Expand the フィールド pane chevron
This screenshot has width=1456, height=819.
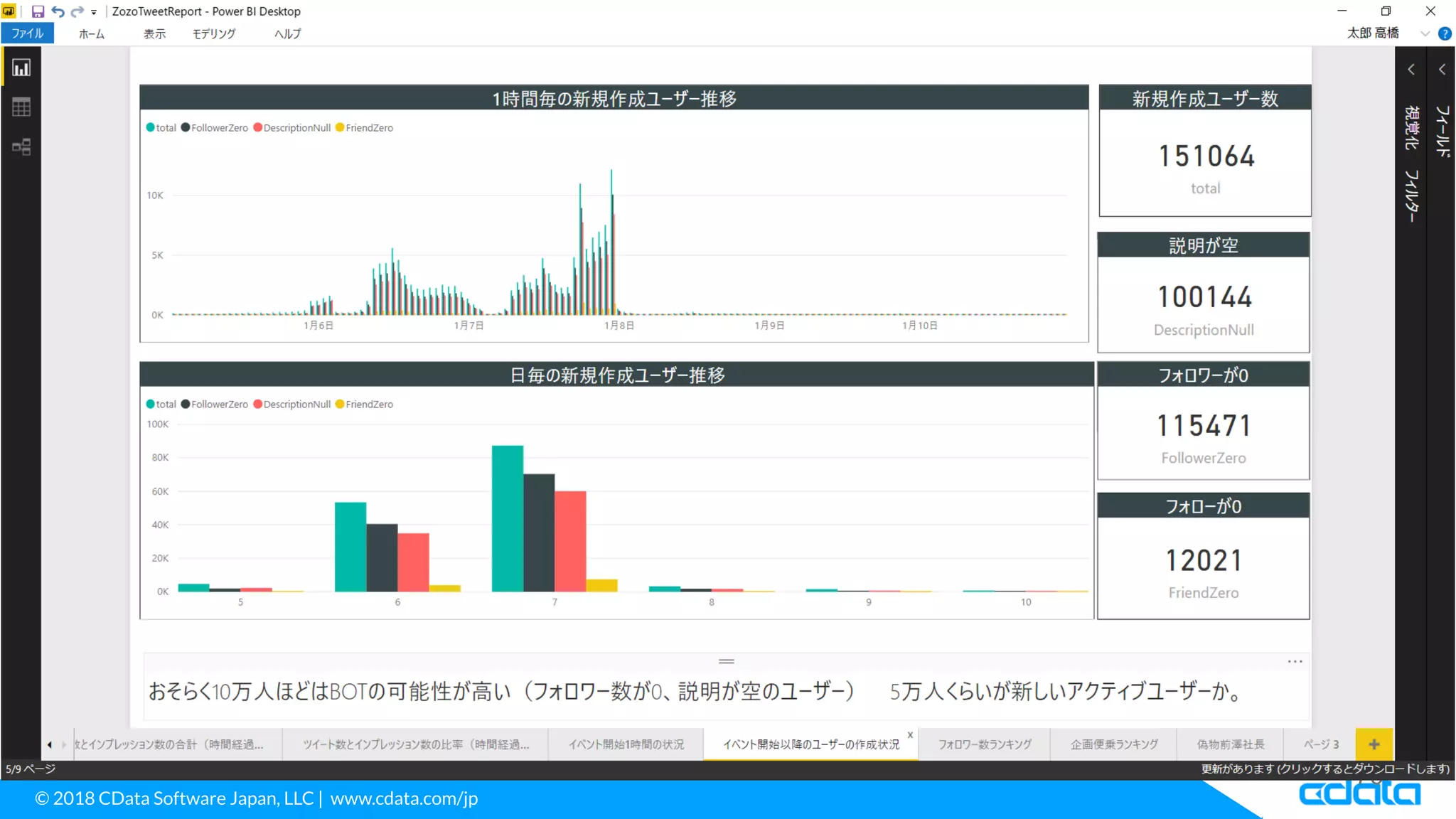point(1442,70)
